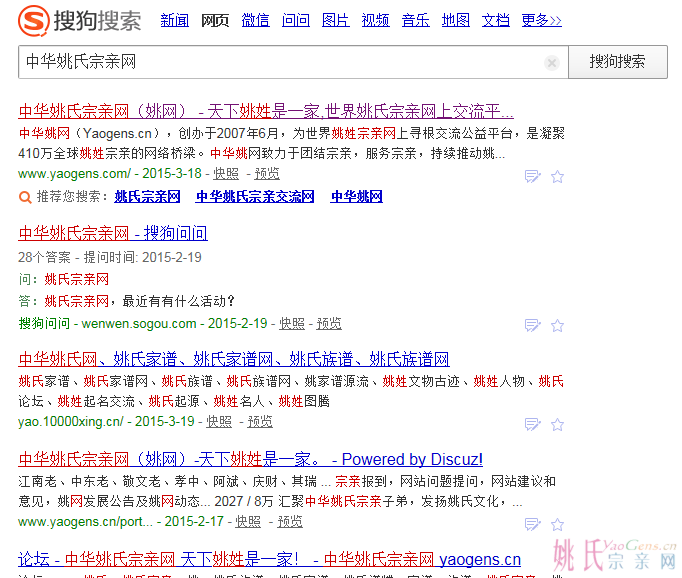Open 预览 for wenwen.sogou.com result
682x578 pixels.
329,324
